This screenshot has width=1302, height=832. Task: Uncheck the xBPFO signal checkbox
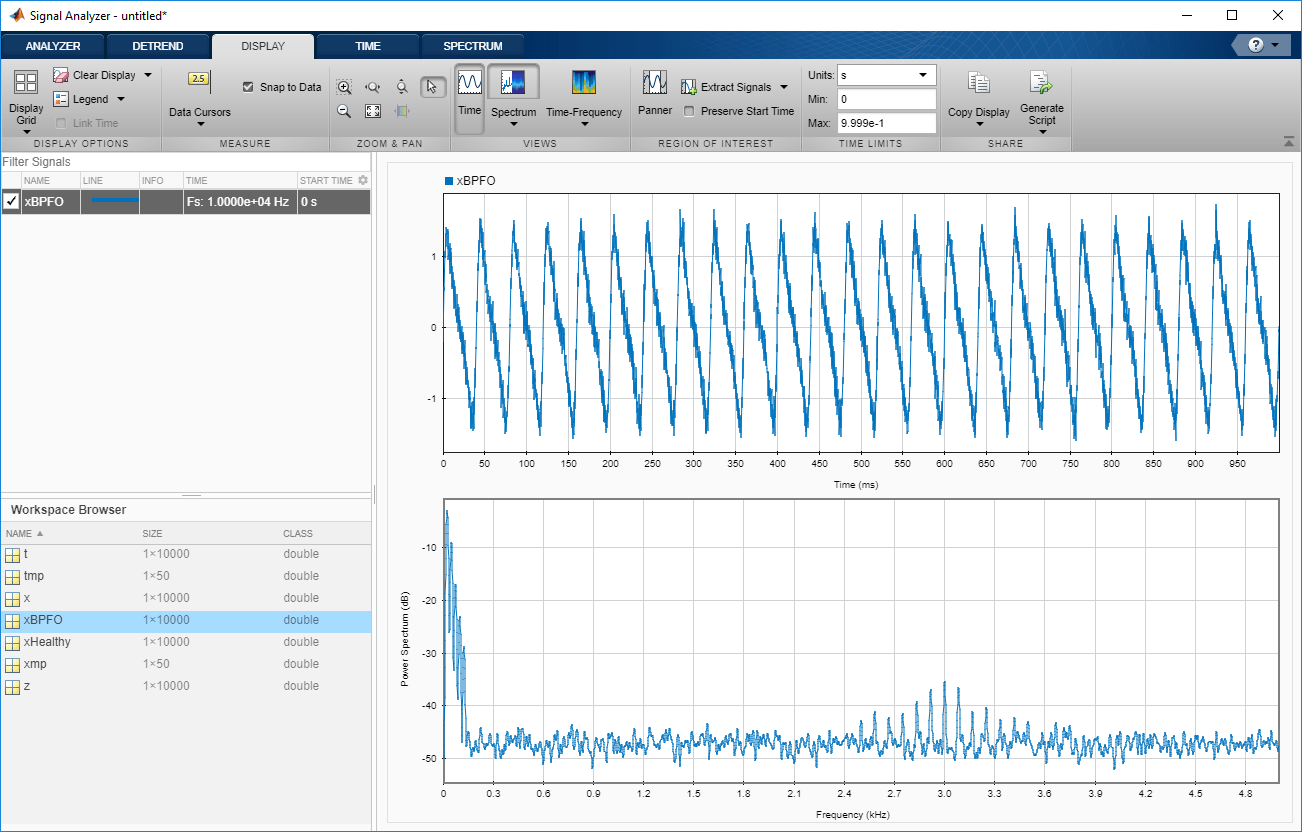(11, 201)
